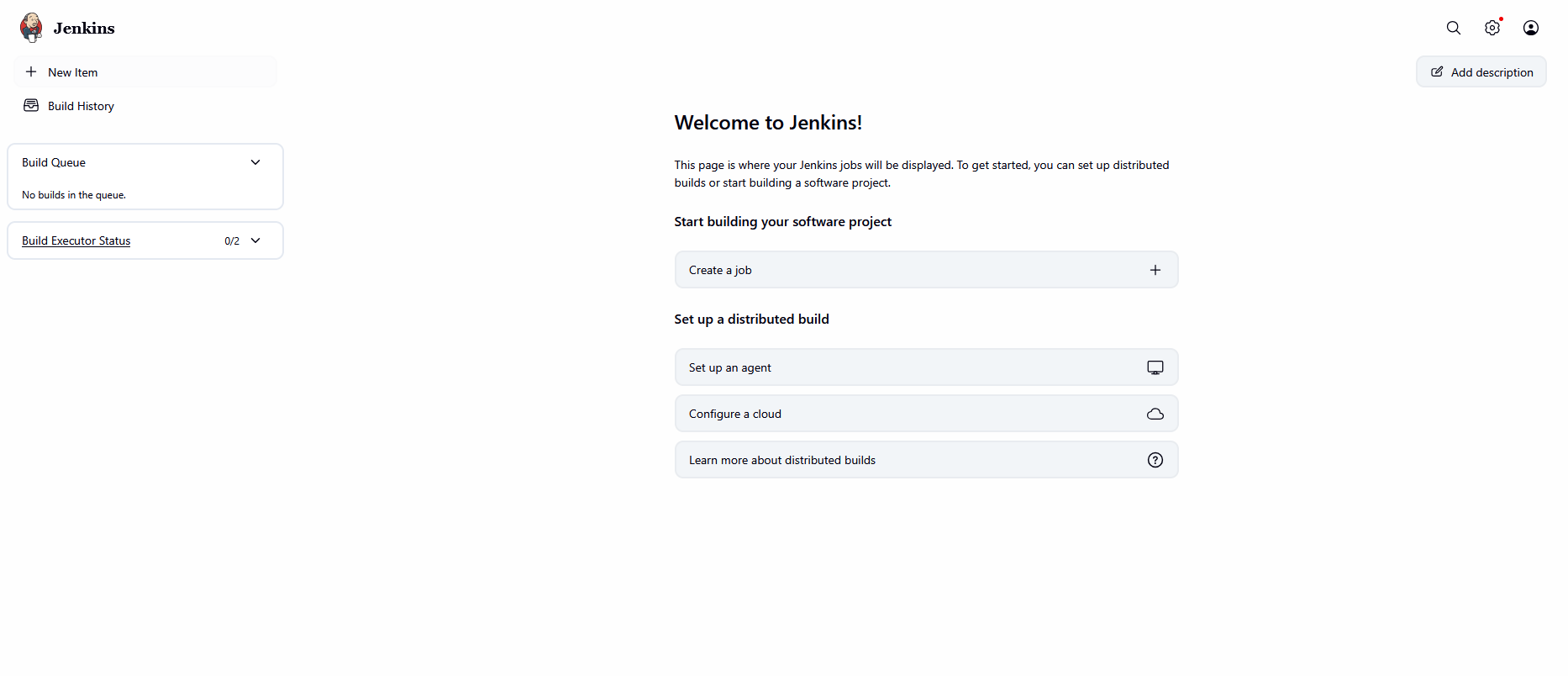This screenshot has width=1568, height=676.
Task: Click 'Start building your software project' heading
Action: (x=782, y=222)
